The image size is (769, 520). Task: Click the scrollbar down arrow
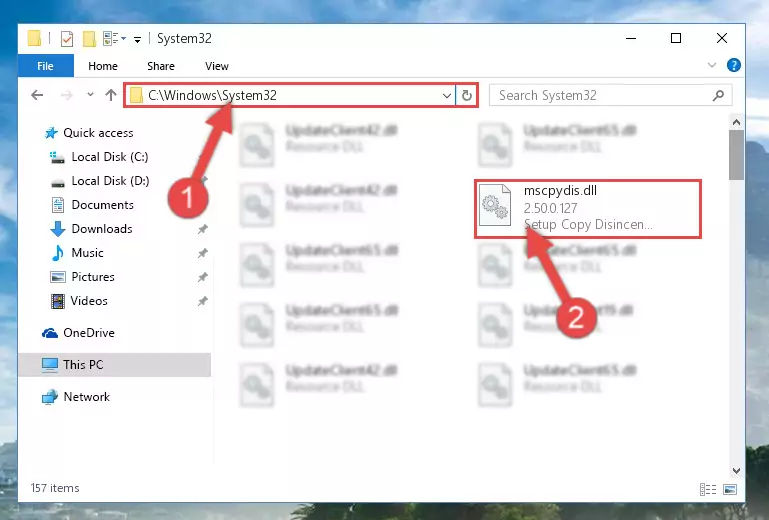click(736, 471)
